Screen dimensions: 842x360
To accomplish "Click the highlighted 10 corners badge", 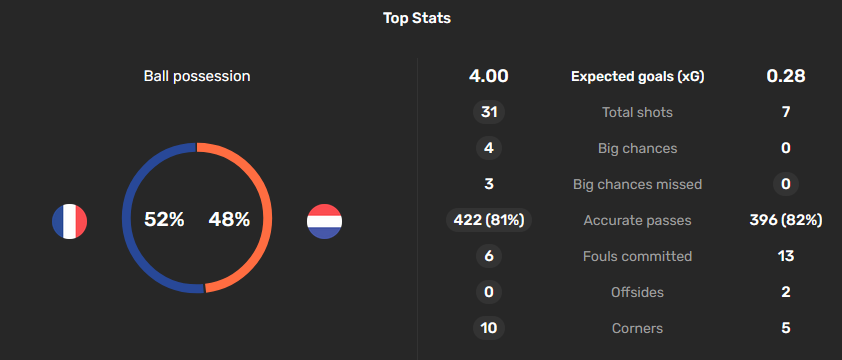I will (489, 328).
